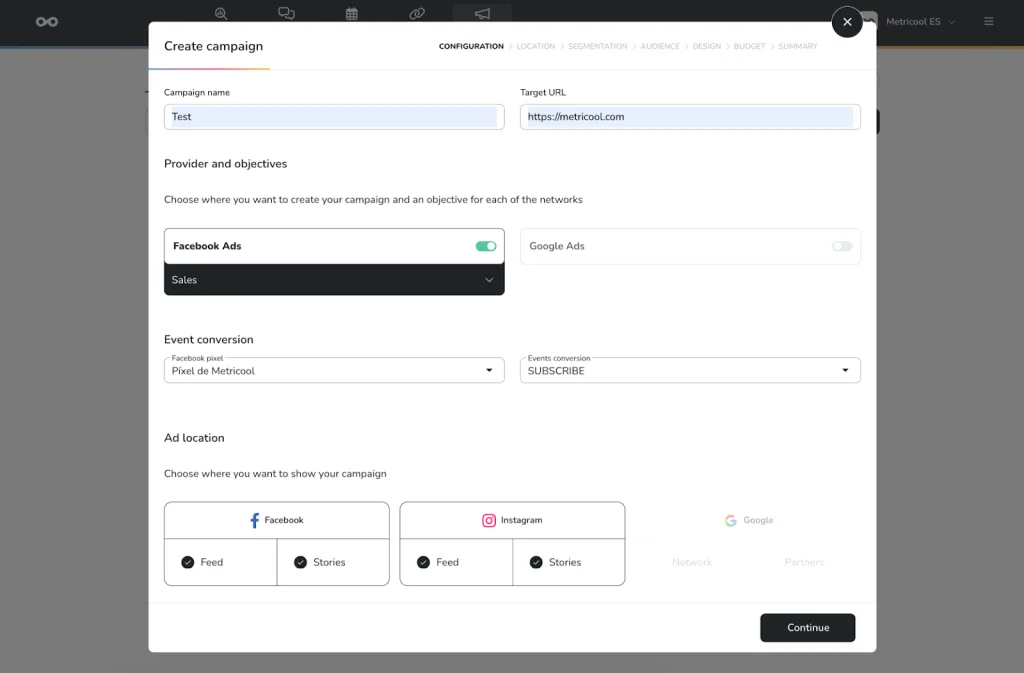Click the Instagram logo in ad location
The height and width of the screenshot is (673, 1024).
point(488,520)
